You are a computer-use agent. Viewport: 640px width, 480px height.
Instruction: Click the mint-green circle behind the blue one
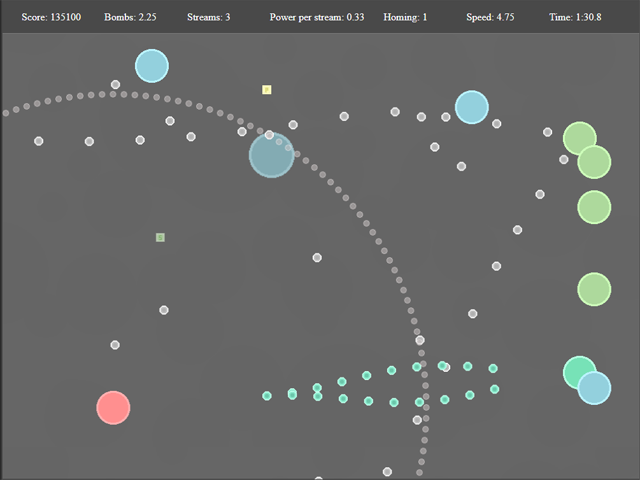579,373
